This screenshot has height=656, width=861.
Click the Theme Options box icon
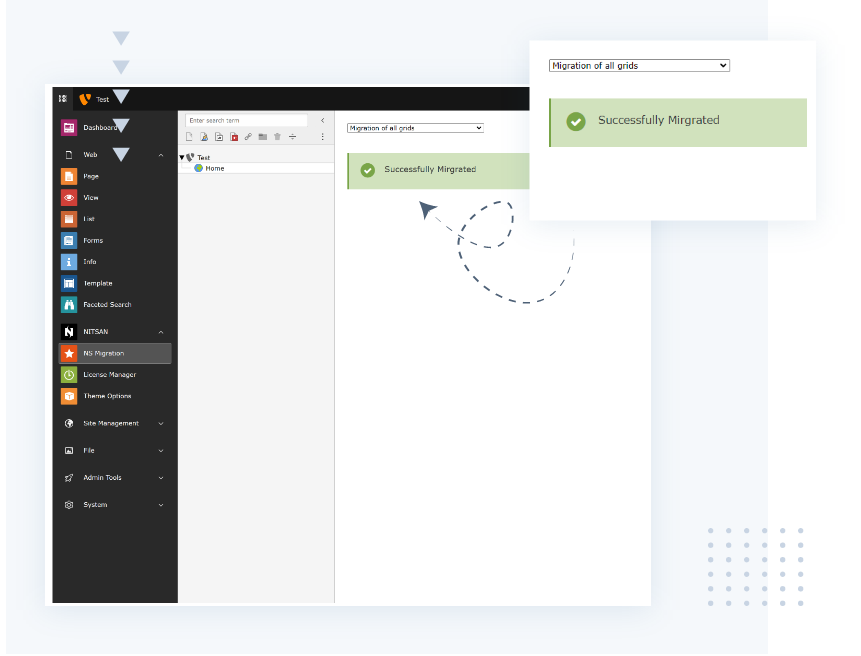click(69, 396)
